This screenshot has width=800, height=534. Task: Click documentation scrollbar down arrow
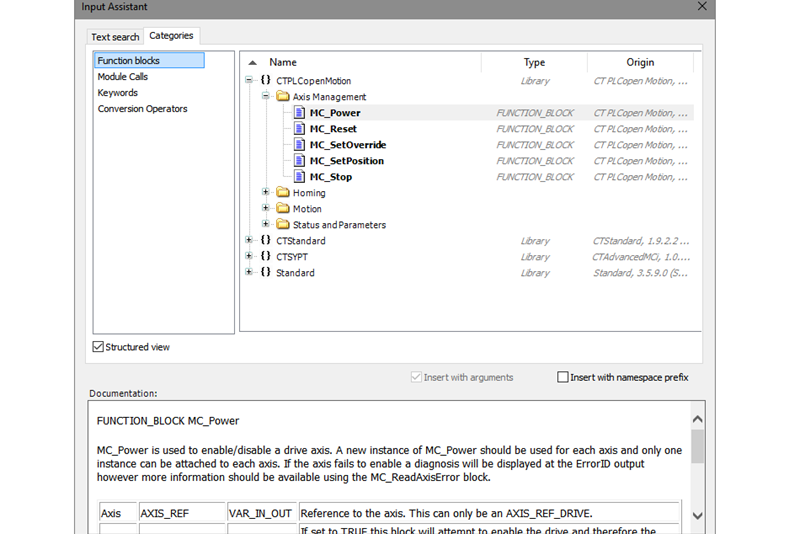tap(698, 516)
